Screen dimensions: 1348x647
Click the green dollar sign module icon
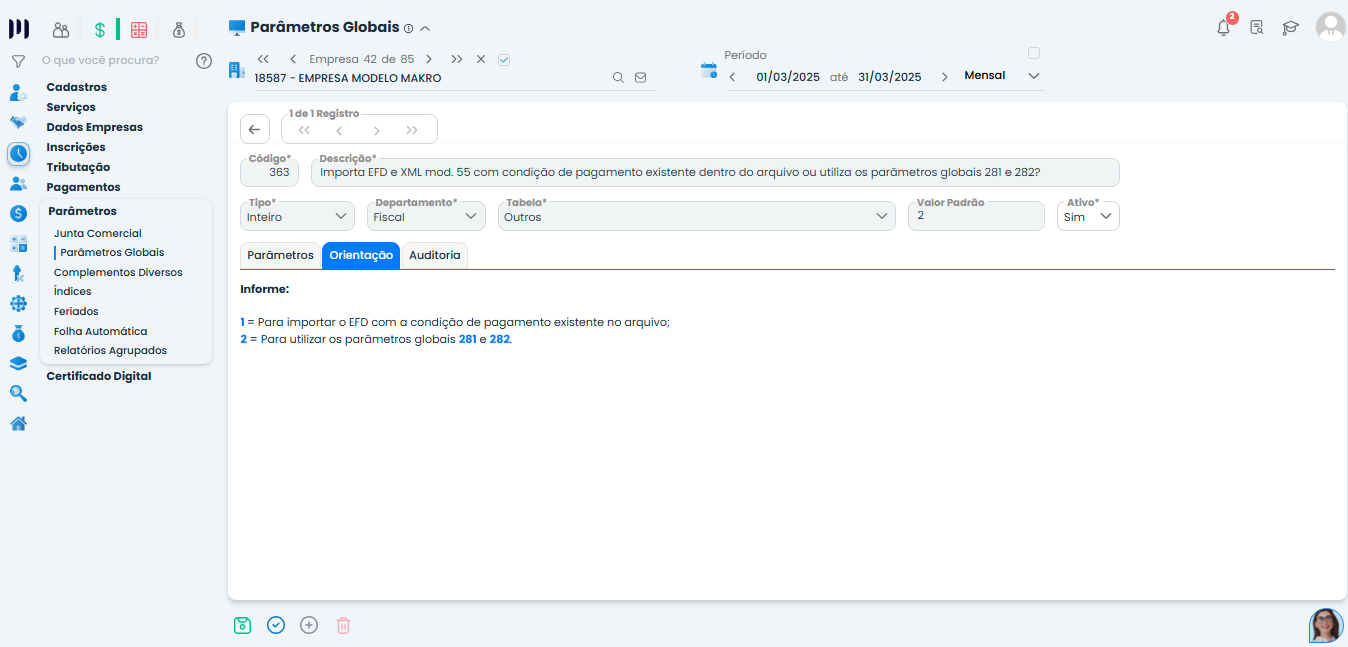pyautogui.click(x=100, y=30)
